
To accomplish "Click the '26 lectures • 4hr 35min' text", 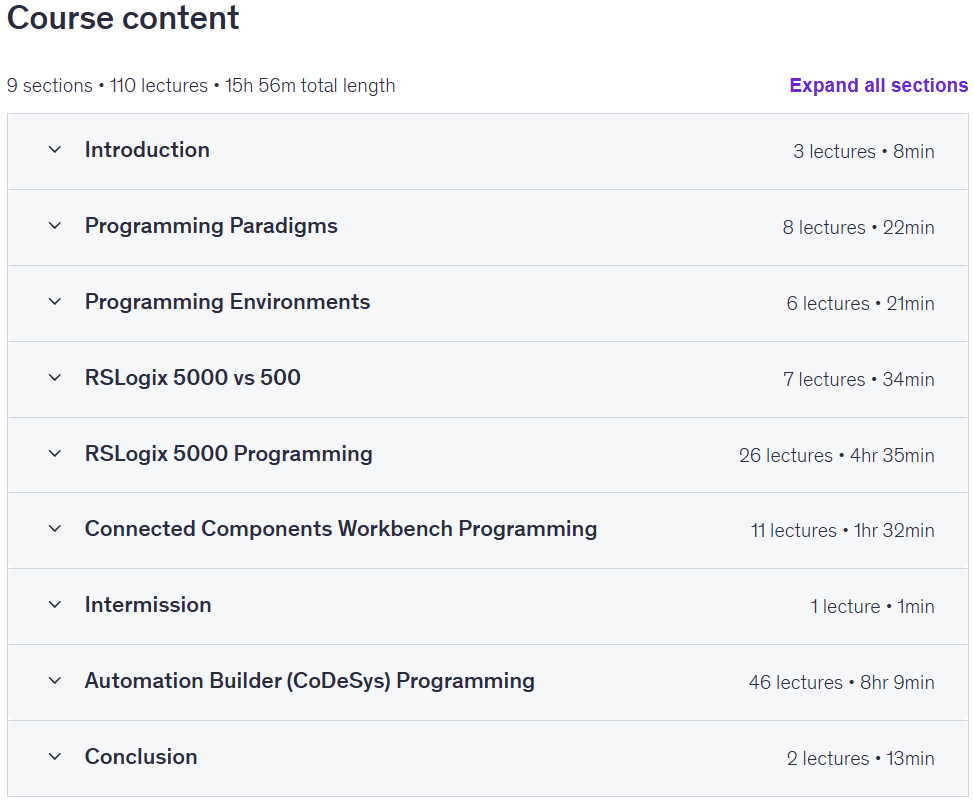I will (837, 455).
